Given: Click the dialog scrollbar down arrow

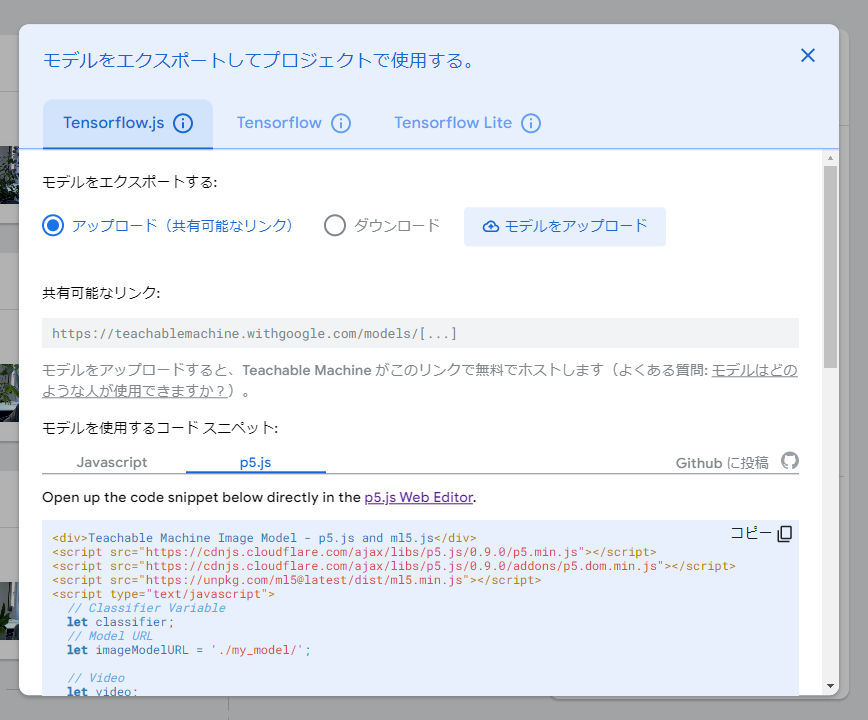Looking at the screenshot, I should [830, 686].
